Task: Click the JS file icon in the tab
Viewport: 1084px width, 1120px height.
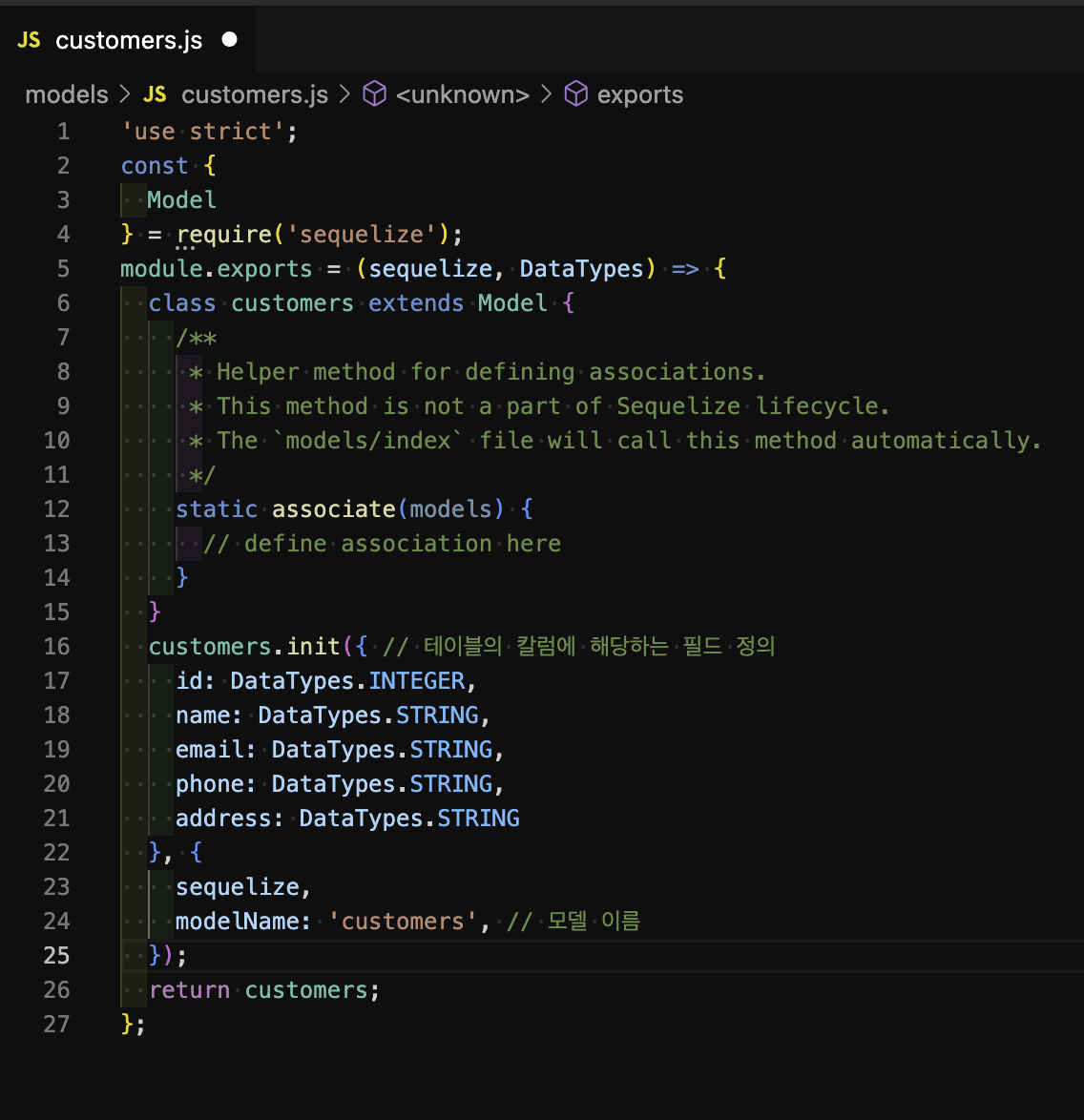Action: (29, 40)
